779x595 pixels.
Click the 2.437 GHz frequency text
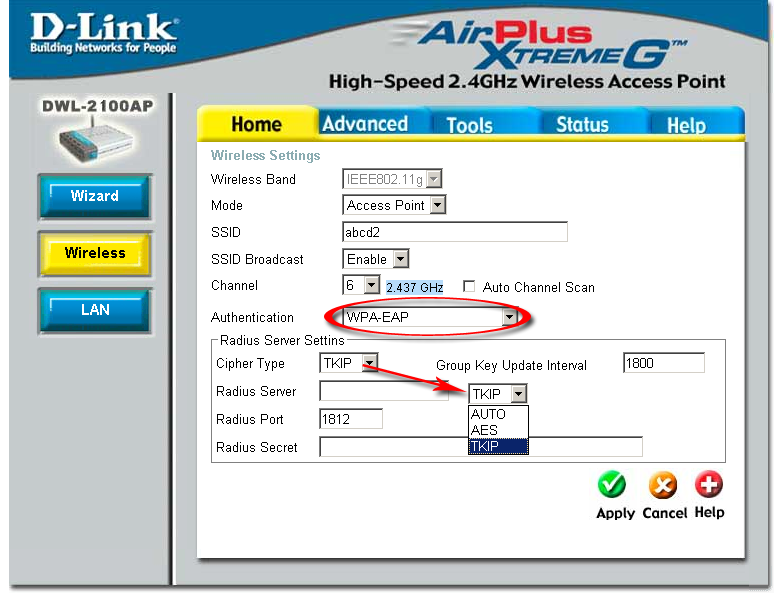click(415, 287)
